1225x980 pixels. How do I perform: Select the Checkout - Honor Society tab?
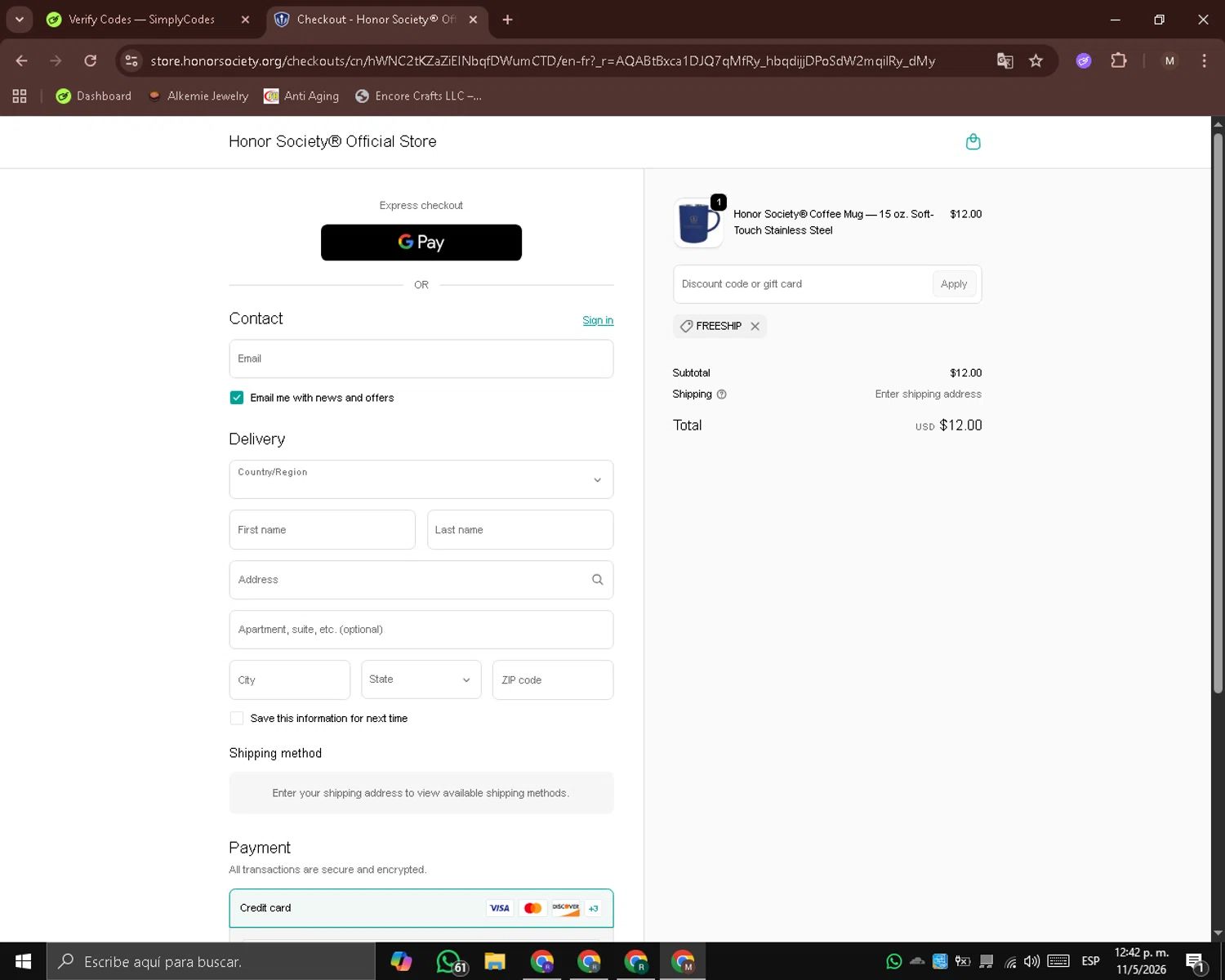(376, 20)
